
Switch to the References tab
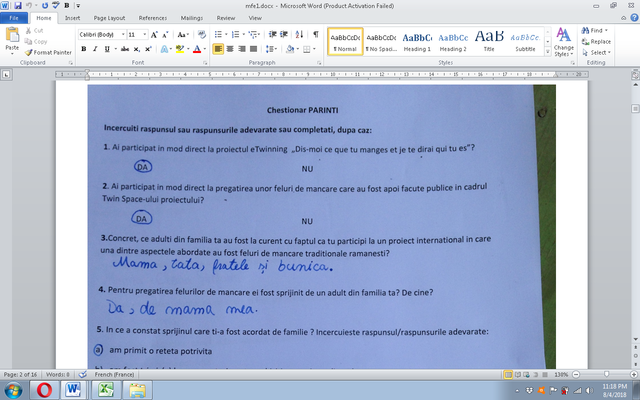click(153, 18)
